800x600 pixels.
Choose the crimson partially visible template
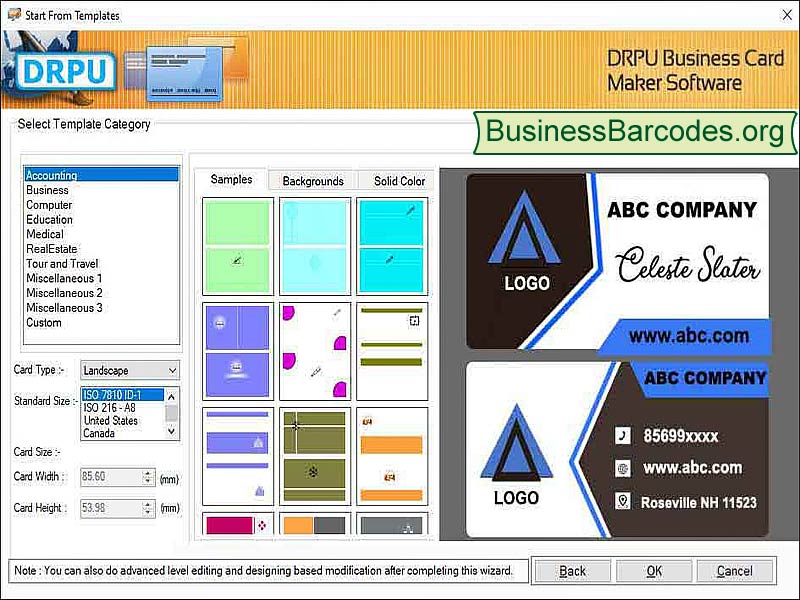[x=238, y=524]
